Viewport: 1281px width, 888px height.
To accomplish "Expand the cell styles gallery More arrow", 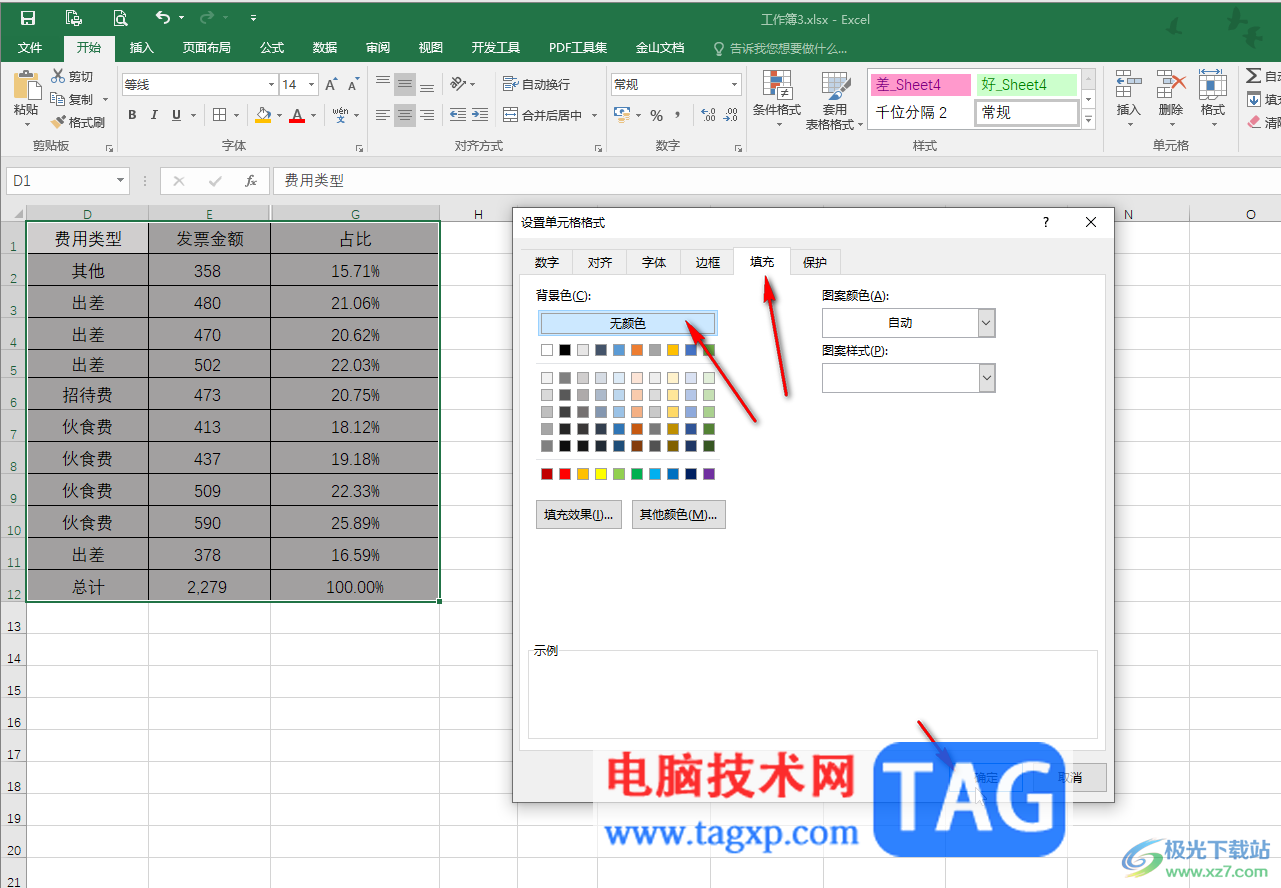I will (x=1089, y=121).
